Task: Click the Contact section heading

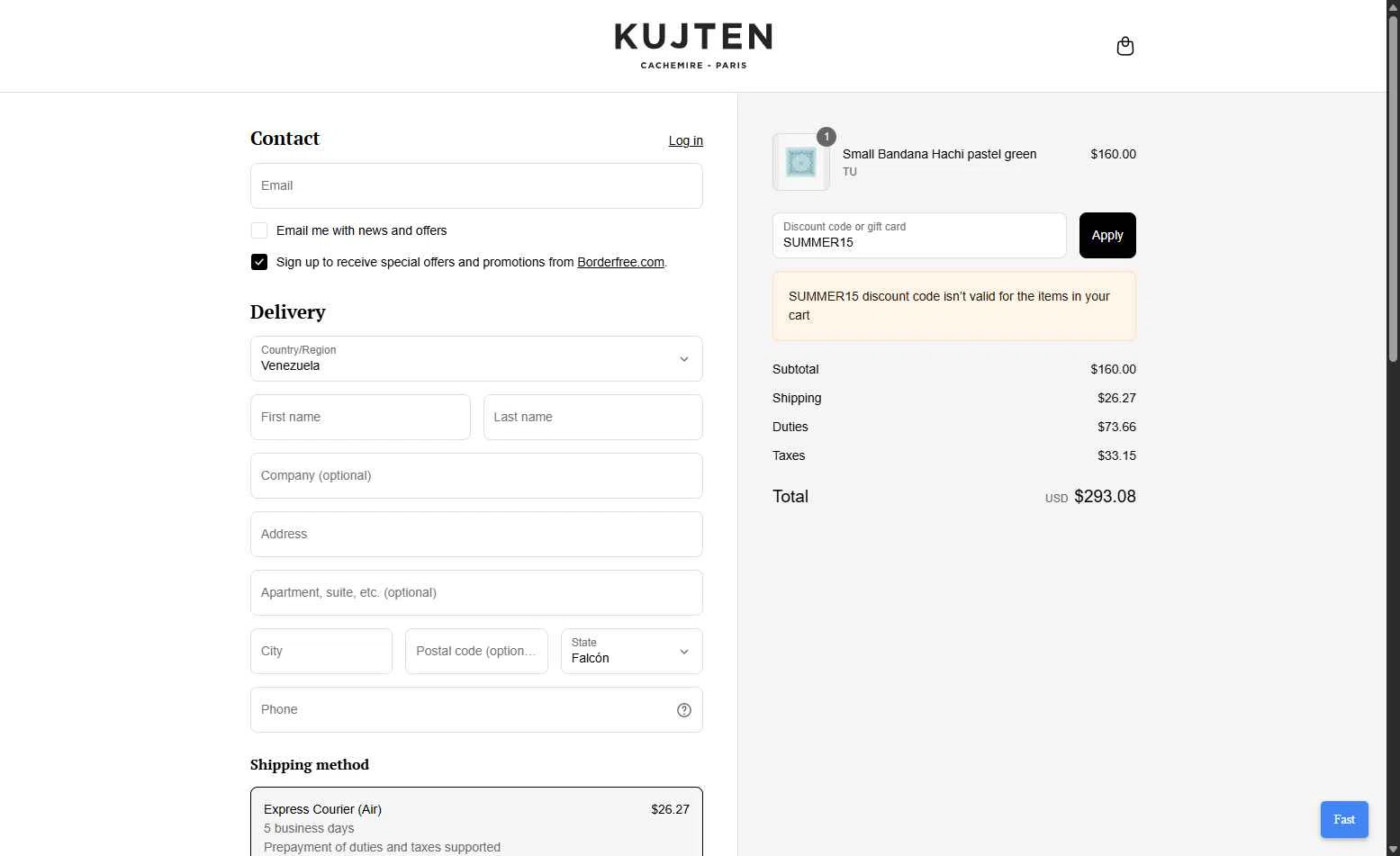Action: click(285, 138)
